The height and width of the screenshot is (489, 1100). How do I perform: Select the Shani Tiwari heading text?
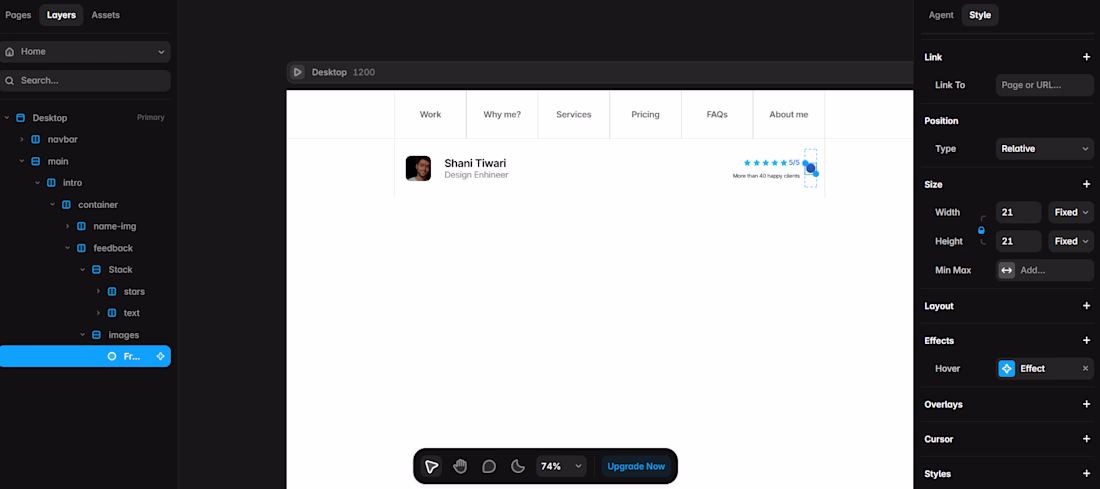475,163
